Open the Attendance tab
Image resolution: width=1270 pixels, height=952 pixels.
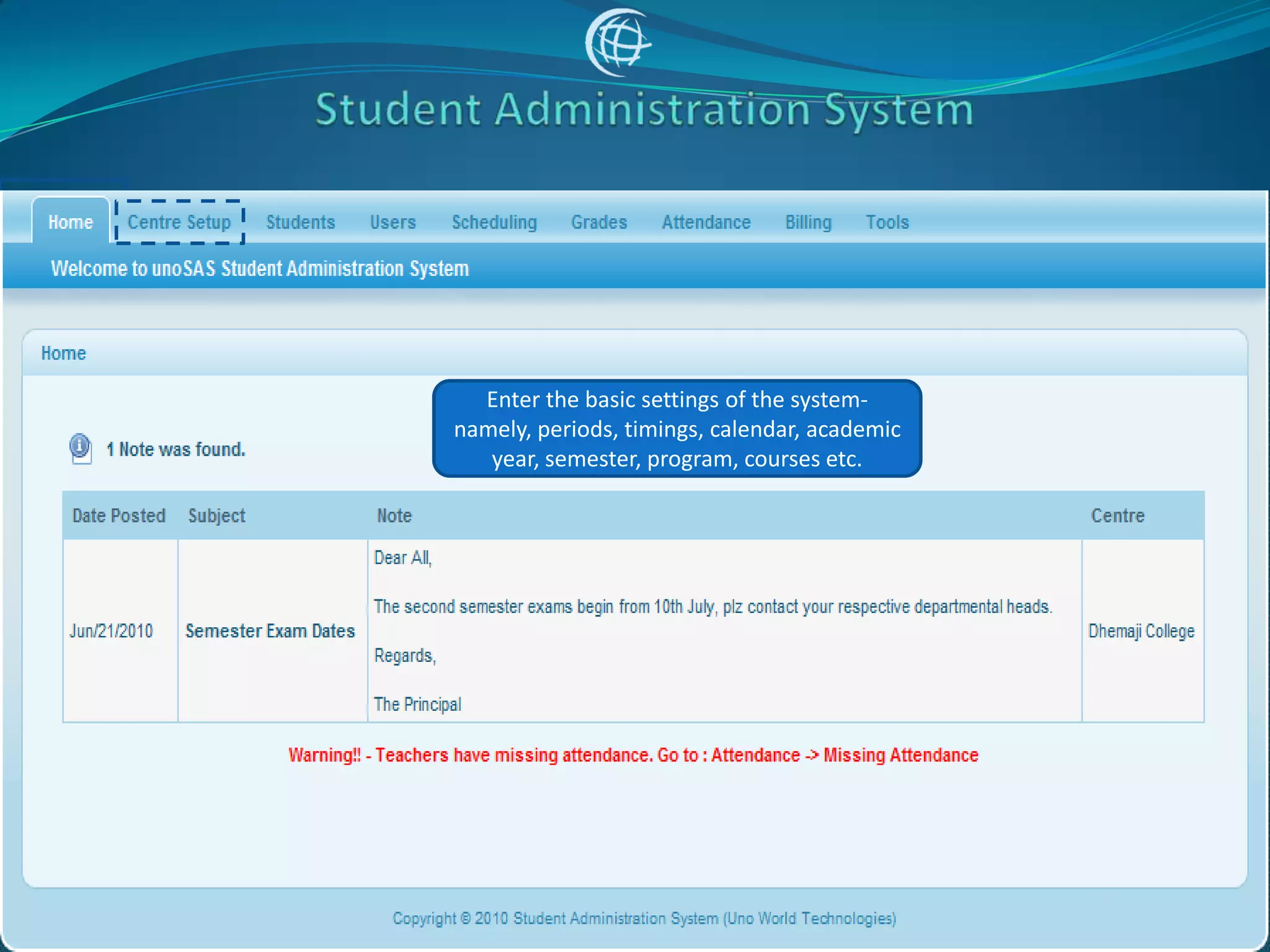pyautogui.click(x=706, y=222)
